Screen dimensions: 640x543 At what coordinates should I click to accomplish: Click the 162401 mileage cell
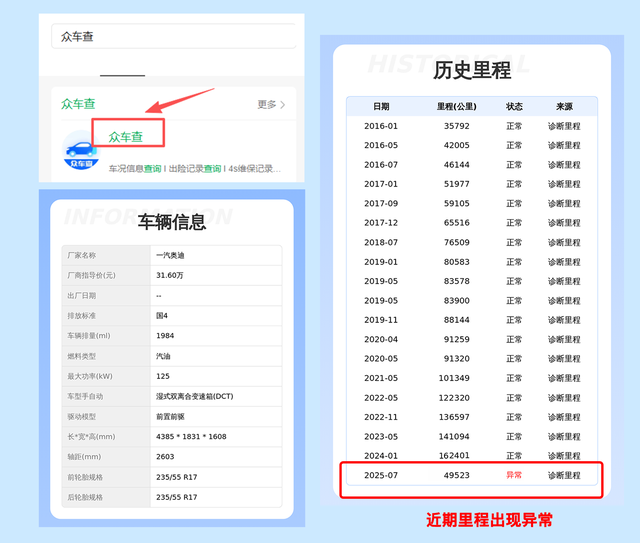454,456
